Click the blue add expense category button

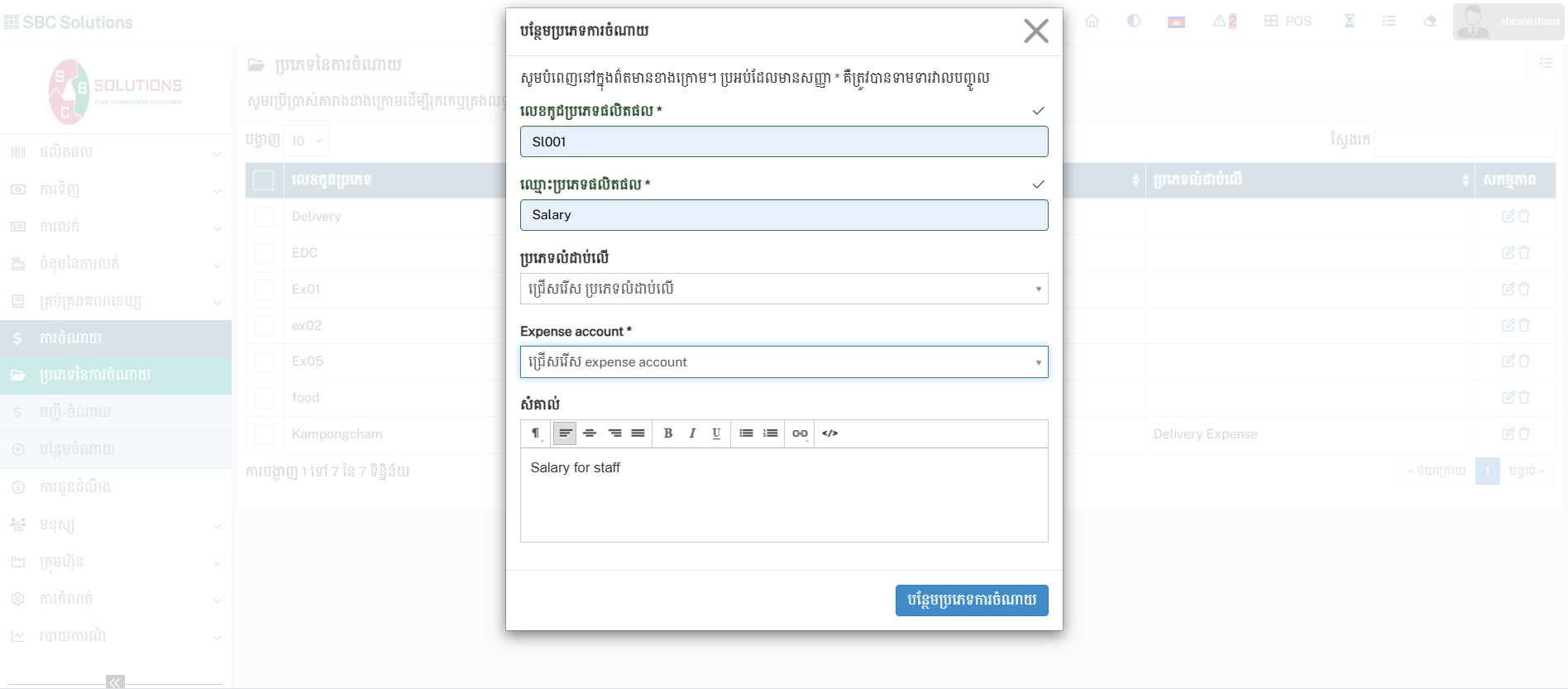(971, 600)
